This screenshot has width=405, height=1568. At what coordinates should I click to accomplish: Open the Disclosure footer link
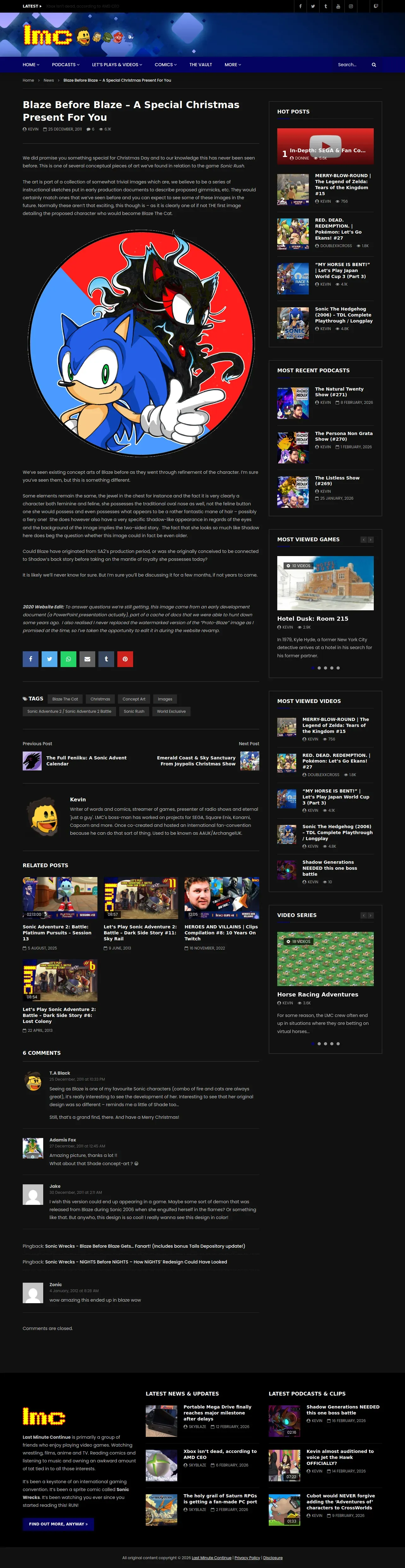point(273,1558)
